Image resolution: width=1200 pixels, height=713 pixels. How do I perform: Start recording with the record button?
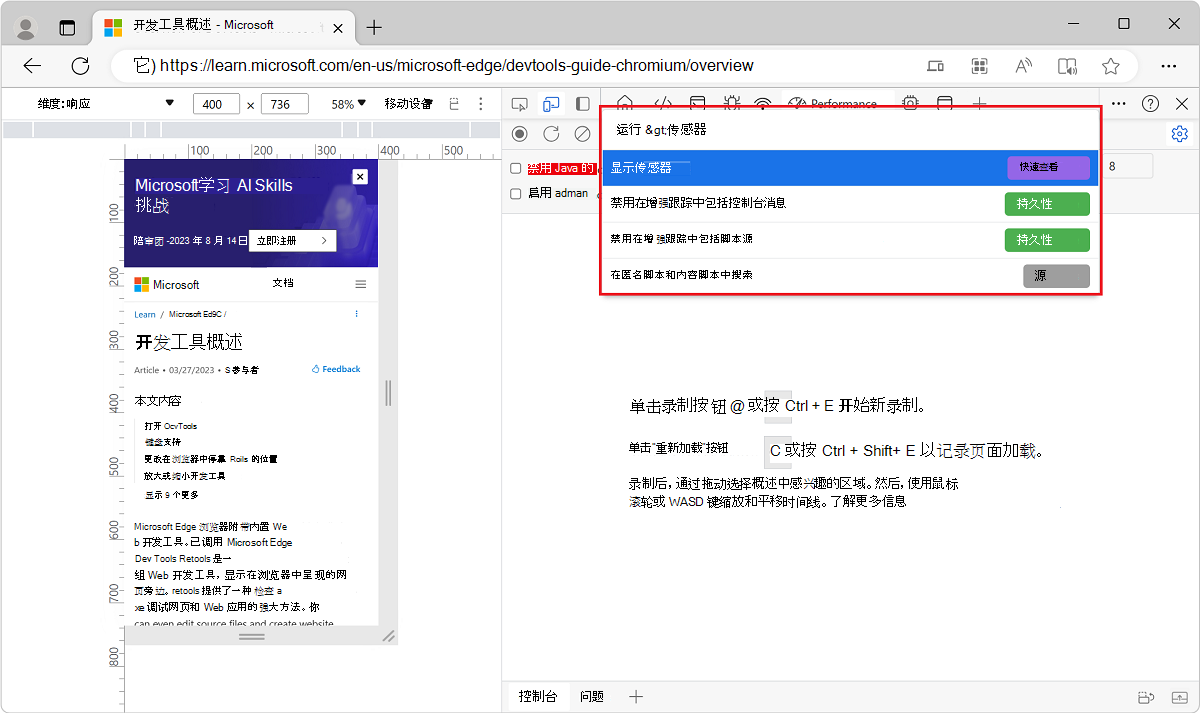(519, 133)
